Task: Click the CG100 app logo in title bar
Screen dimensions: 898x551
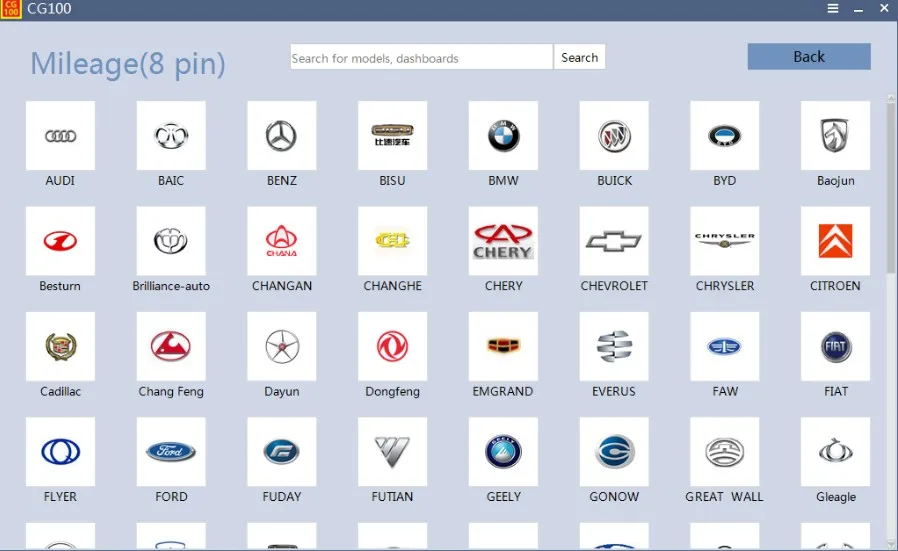Action: click(x=10, y=9)
